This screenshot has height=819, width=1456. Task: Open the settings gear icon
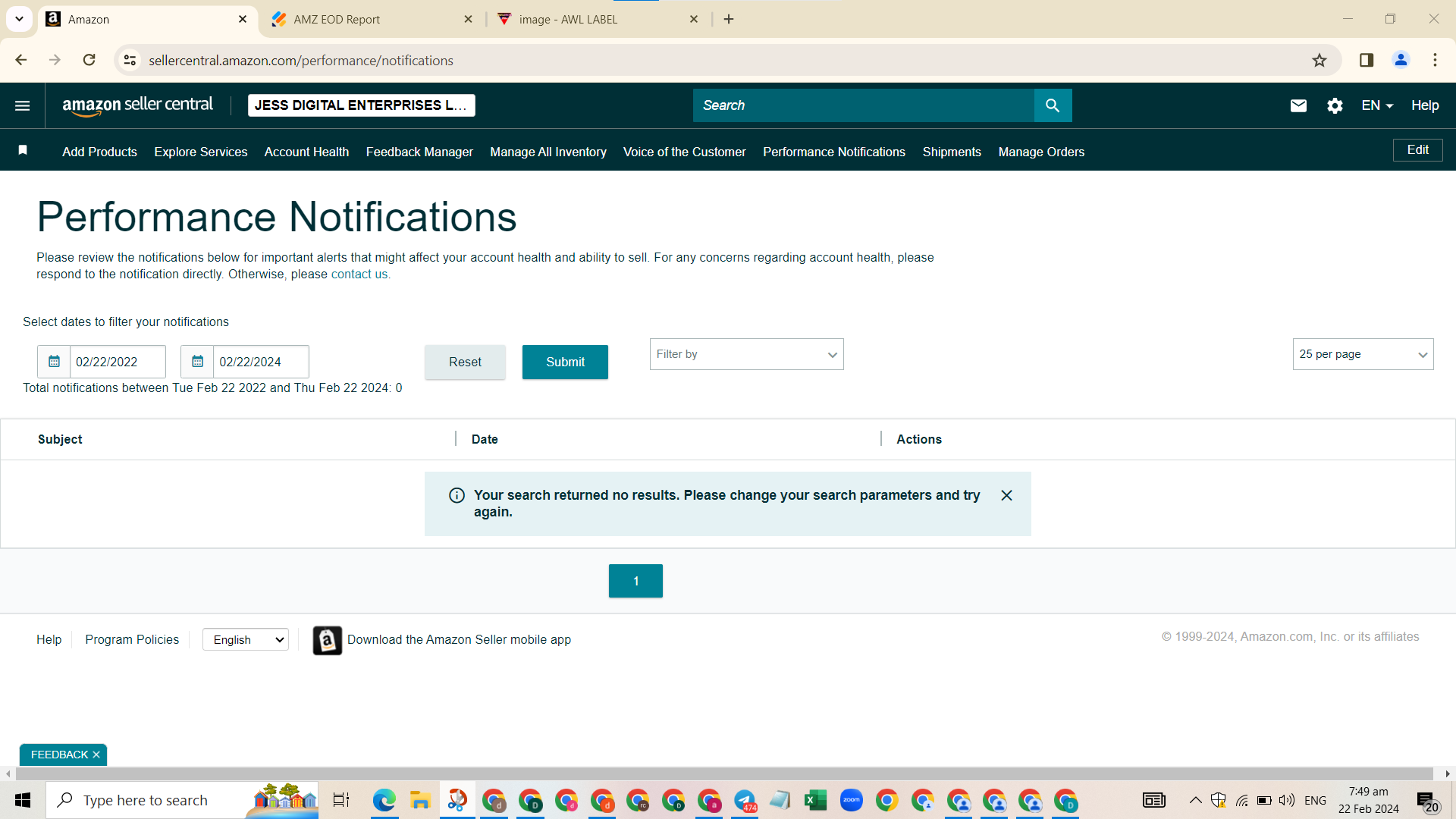pyautogui.click(x=1335, y=105)
